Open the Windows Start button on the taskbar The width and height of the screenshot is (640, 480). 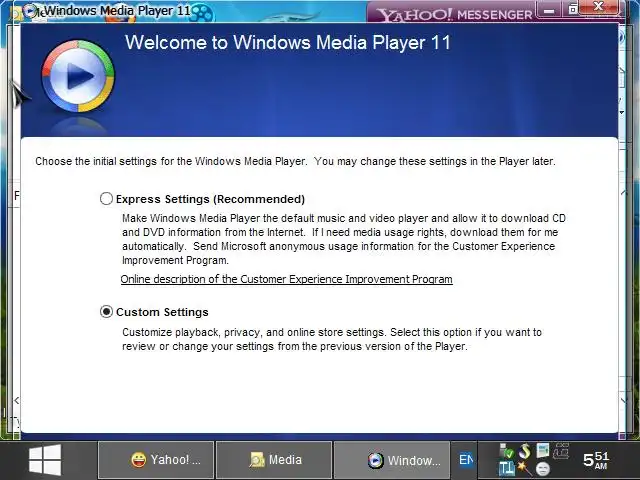45,460
